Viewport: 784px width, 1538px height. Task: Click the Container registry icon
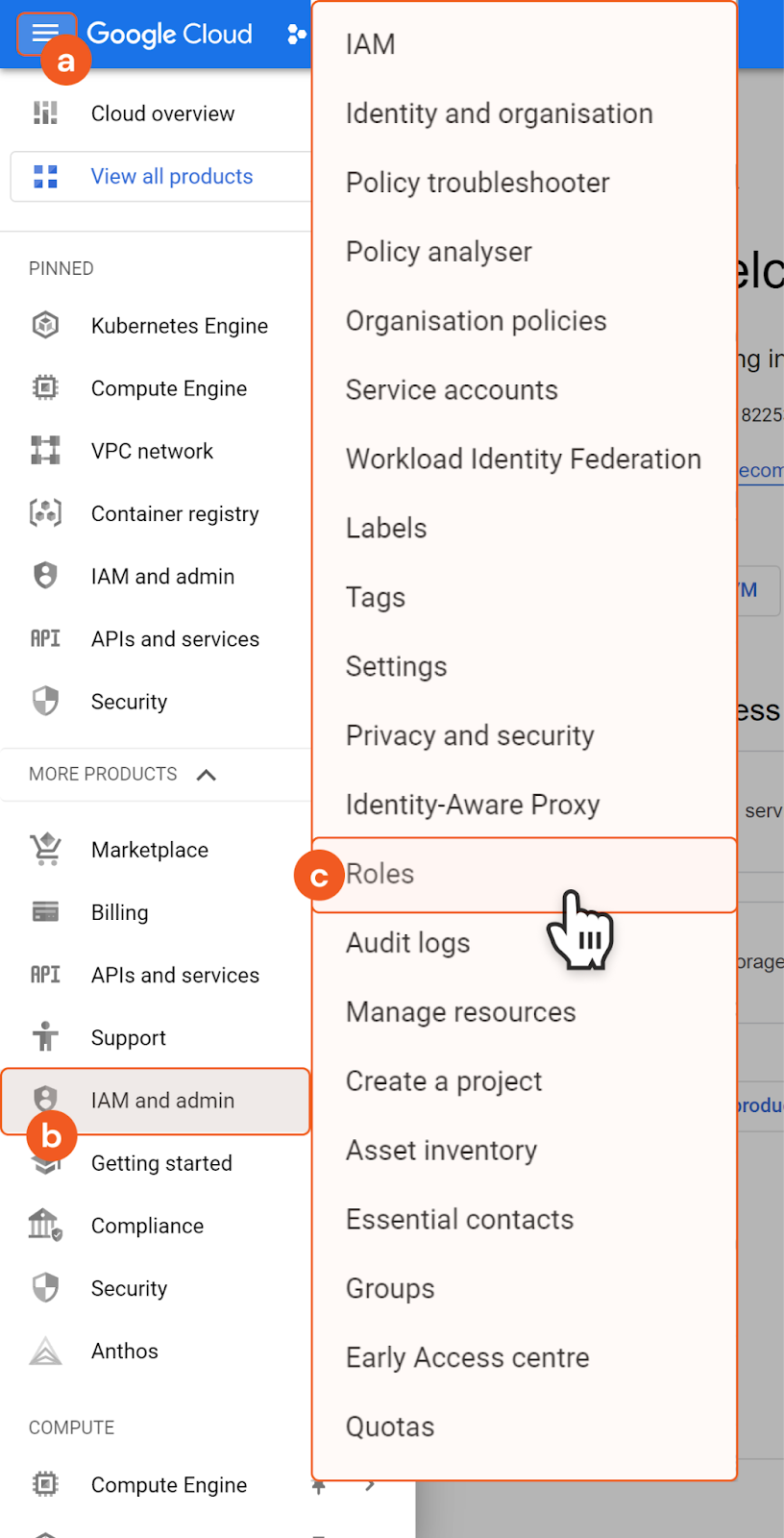[45, 513]
